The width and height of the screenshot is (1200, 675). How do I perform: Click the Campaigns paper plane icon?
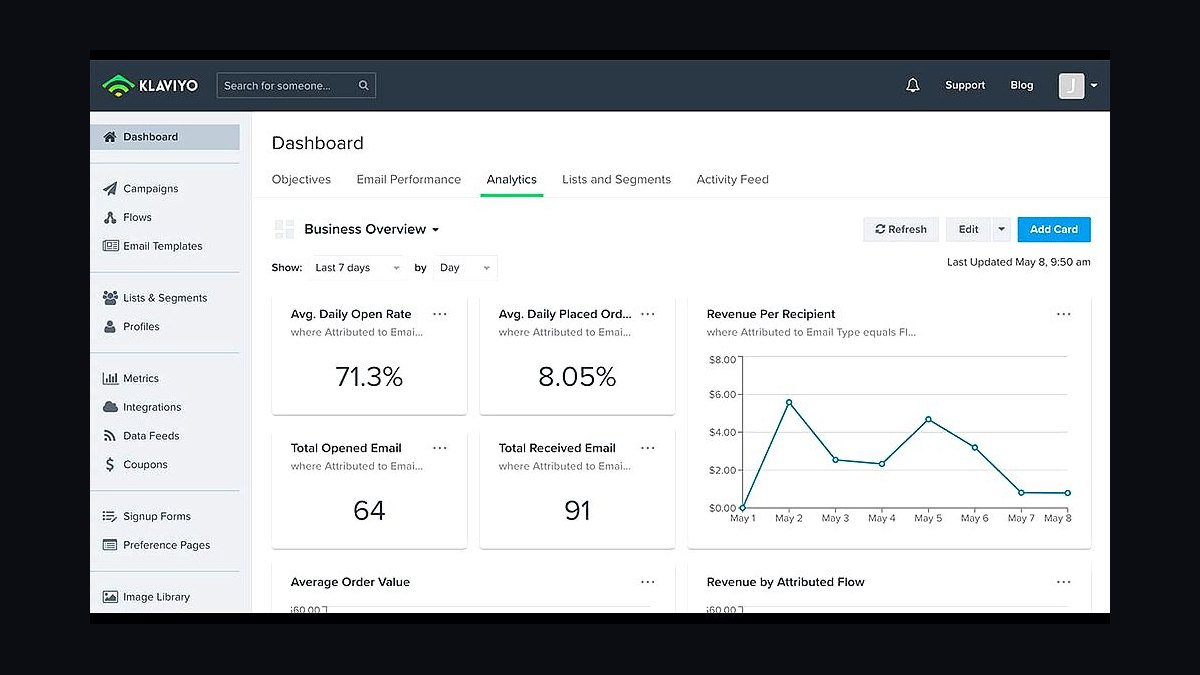pyautogui.click(x=110, y=188)
